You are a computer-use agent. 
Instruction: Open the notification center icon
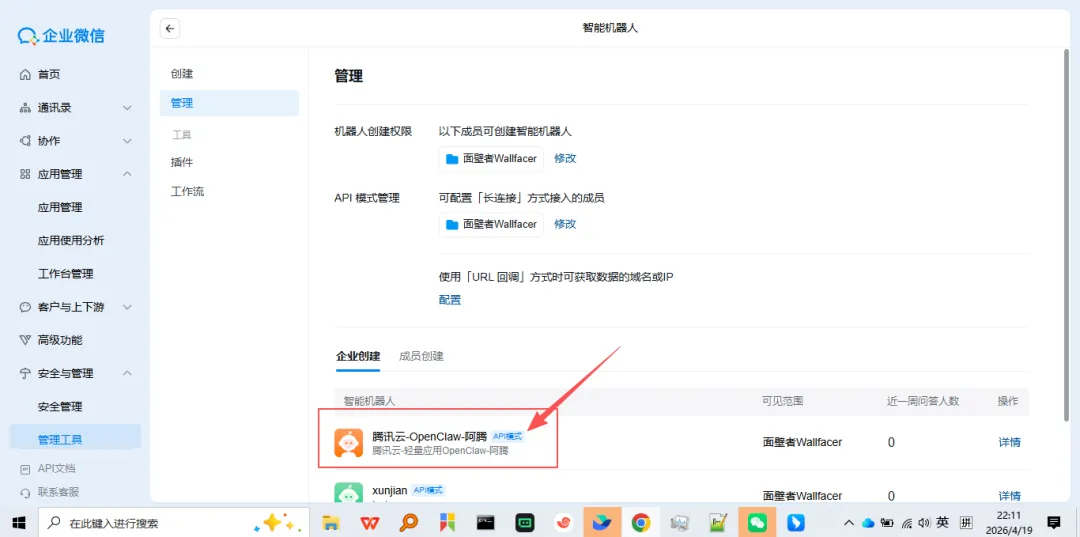coord(1053,522)
